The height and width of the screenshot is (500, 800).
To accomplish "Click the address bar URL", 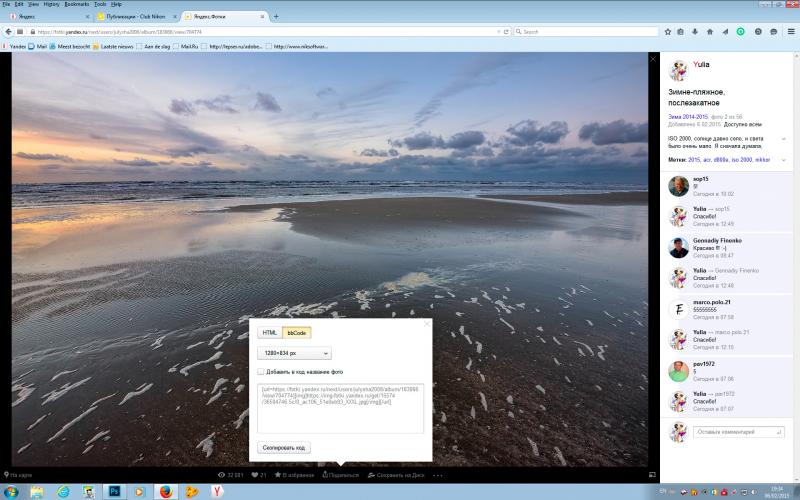I will (263, 32).
